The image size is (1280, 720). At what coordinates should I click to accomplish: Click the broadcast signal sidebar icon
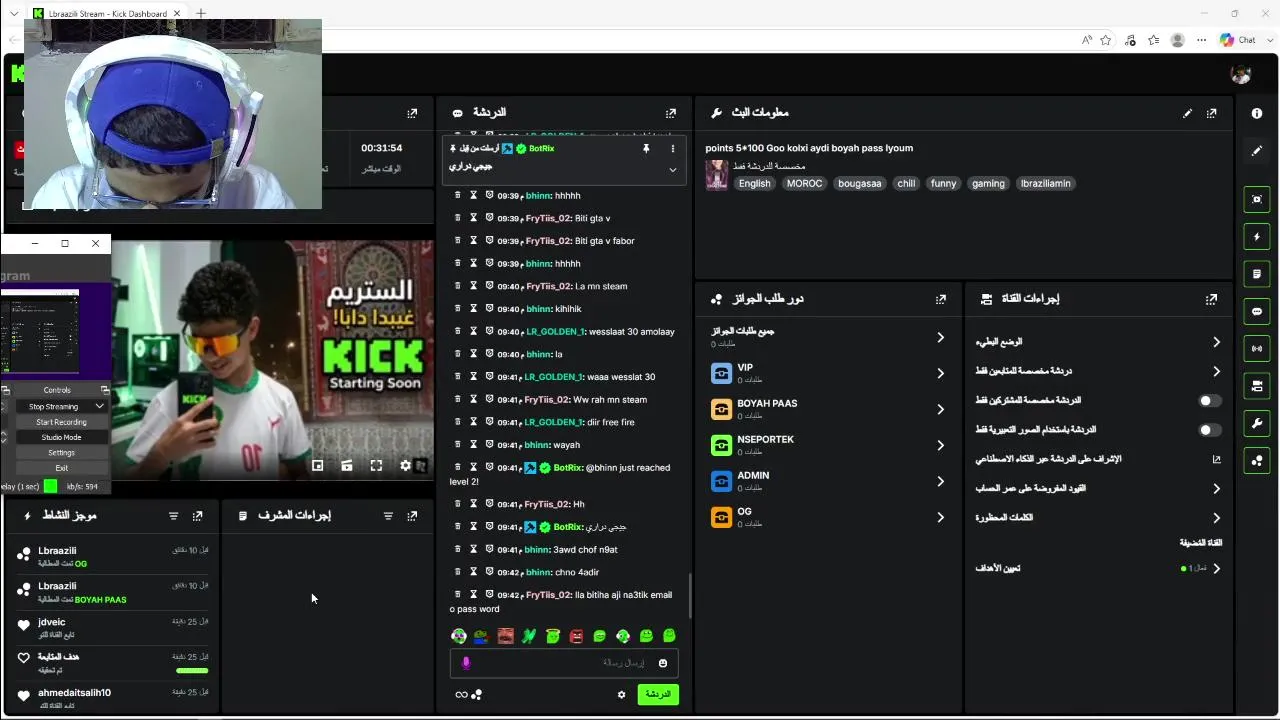(x=1257, y=348)
